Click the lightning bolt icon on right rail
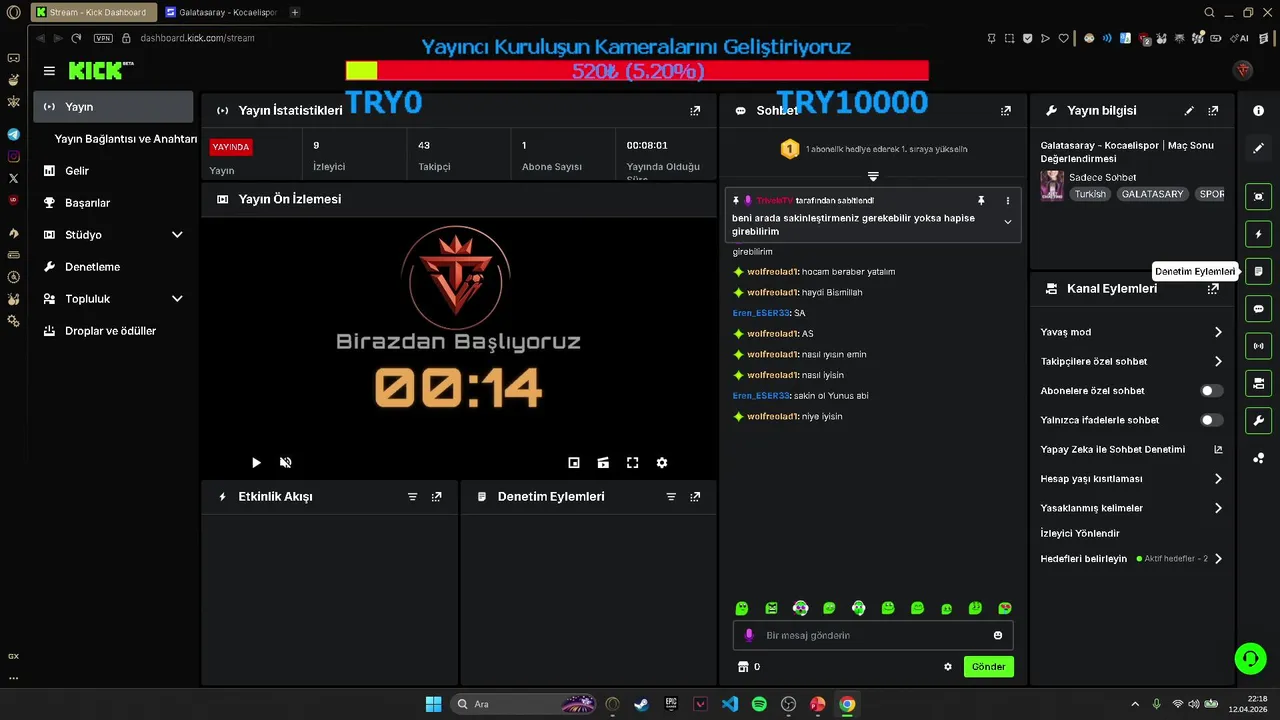The image size is (1280, 720). (x=1258, y=234)
